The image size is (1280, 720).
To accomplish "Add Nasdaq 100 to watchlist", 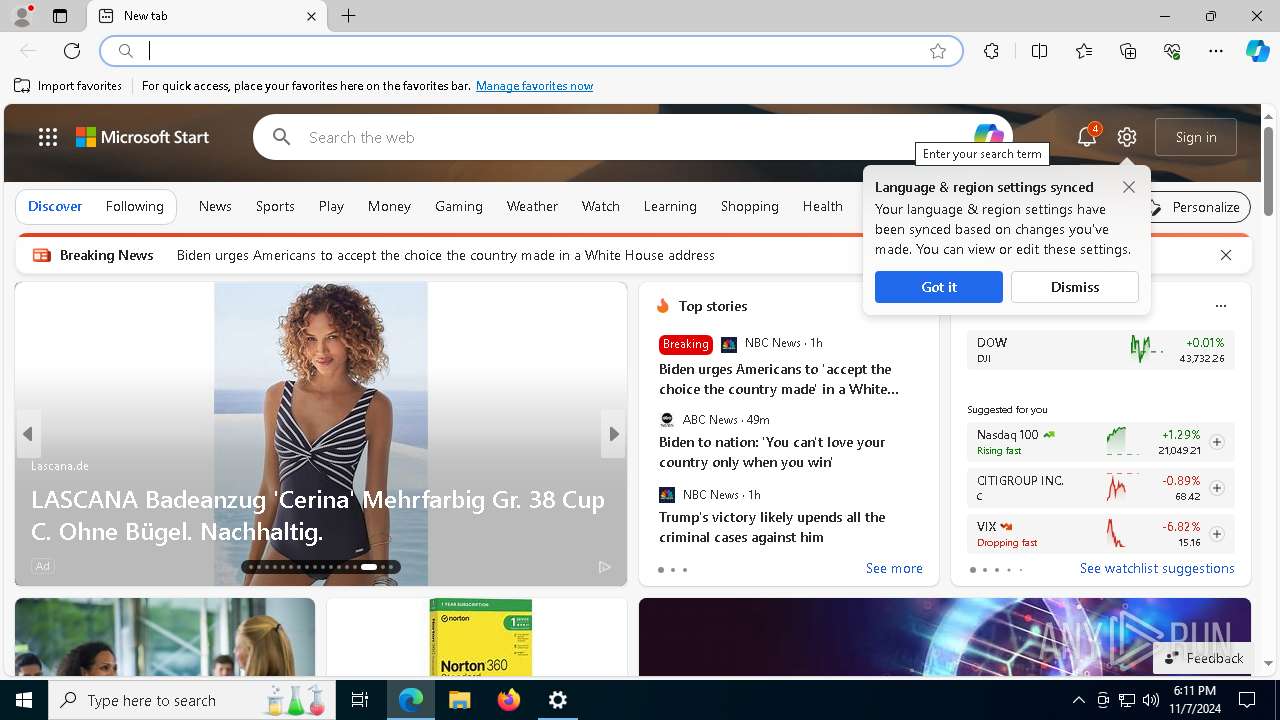I will click(1217, 442).
